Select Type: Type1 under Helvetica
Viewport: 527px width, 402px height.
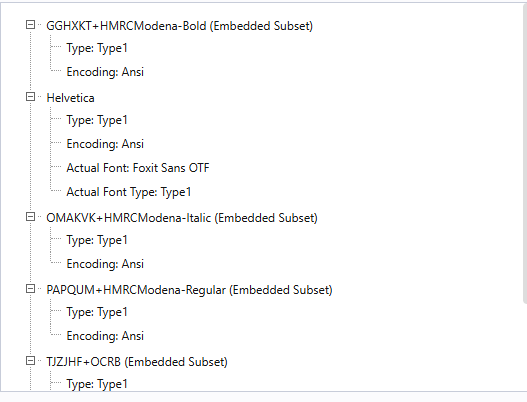point(97,120)
